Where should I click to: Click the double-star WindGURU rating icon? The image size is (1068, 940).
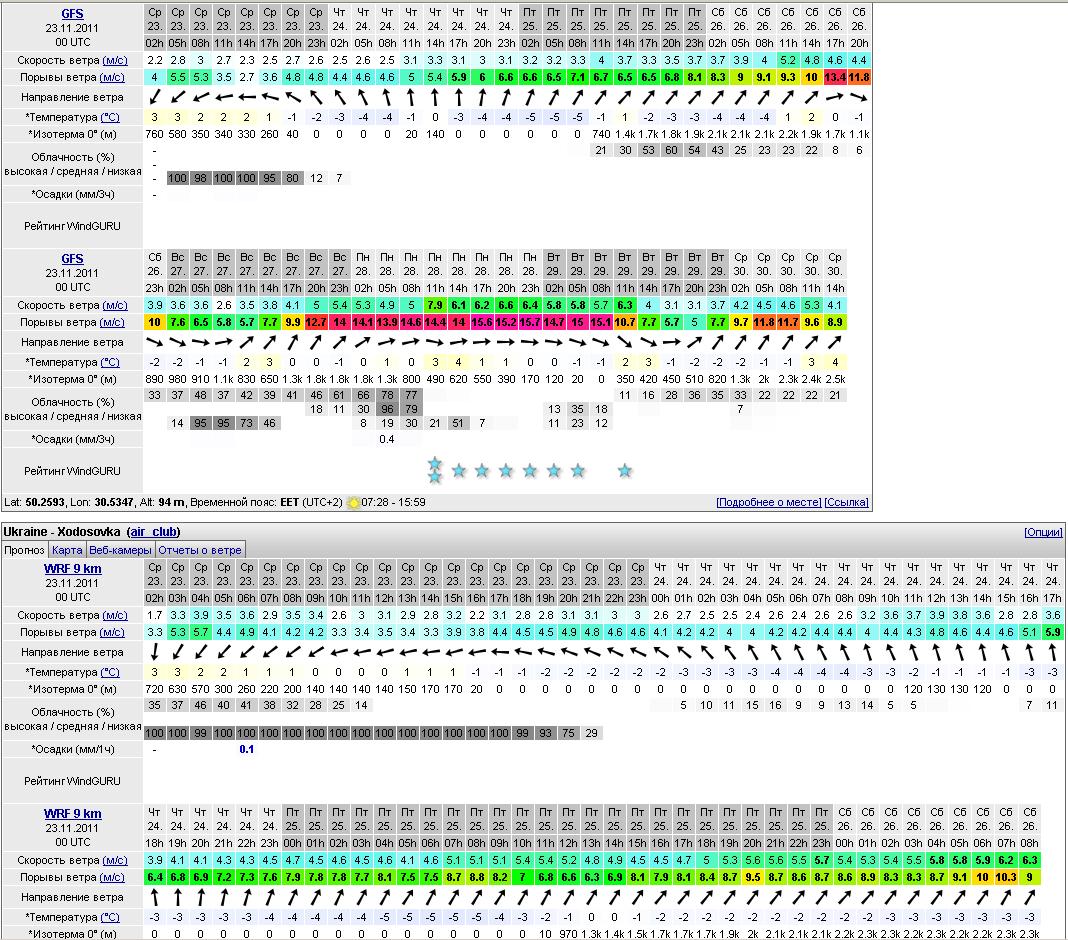(x=434, y=470)
